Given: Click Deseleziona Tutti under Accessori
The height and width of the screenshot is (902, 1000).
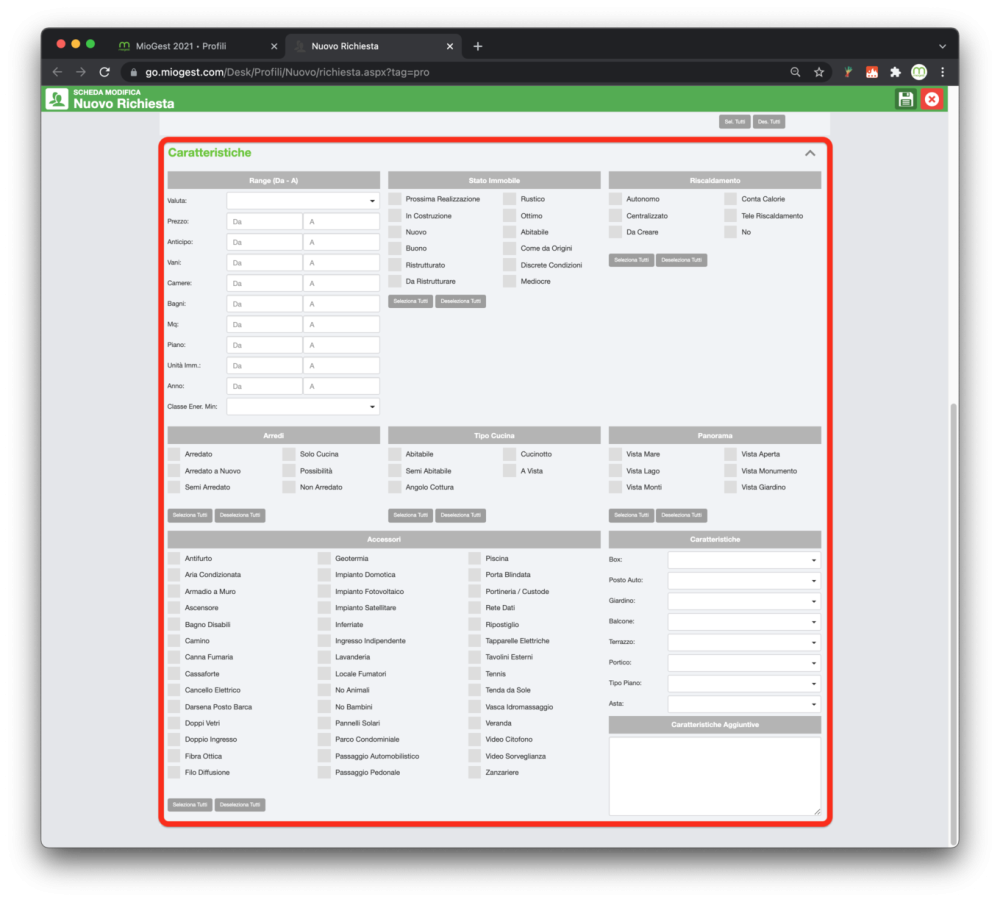Looking at the screenshot, I should click(x=240, y=805).
